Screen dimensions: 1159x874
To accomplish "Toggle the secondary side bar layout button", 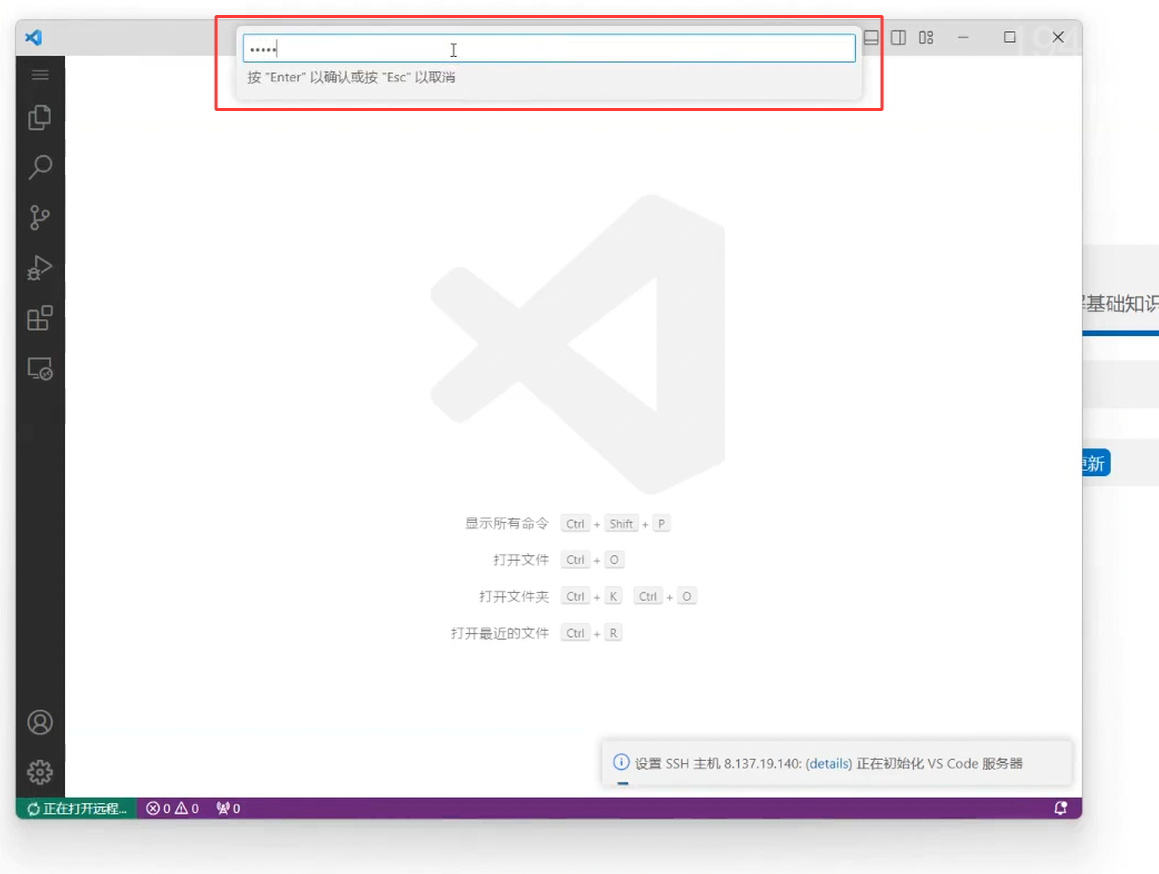I will coord(898,38).
